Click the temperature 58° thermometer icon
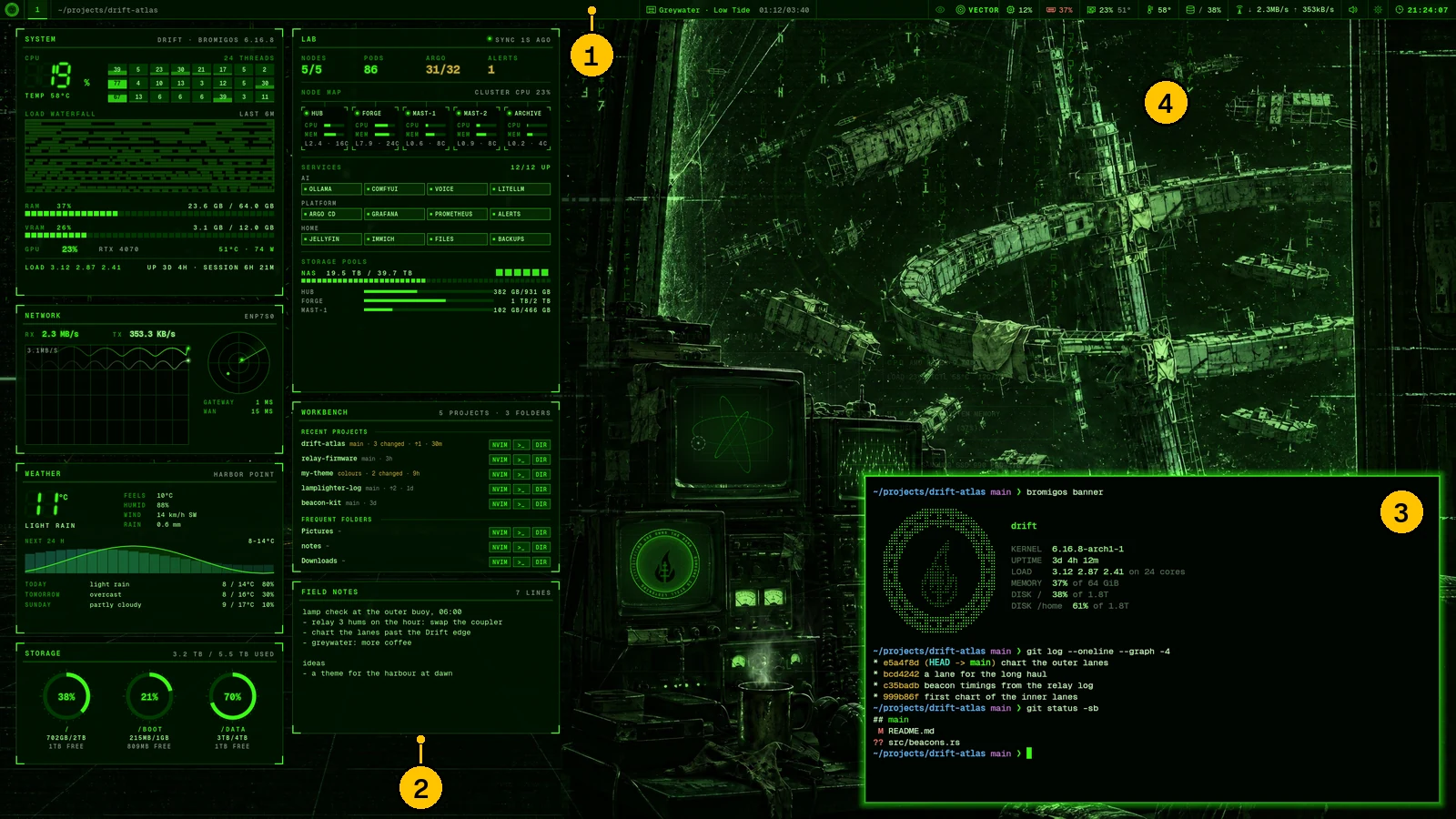Screen dimensions: 1456x819 tap(1149, 10)
